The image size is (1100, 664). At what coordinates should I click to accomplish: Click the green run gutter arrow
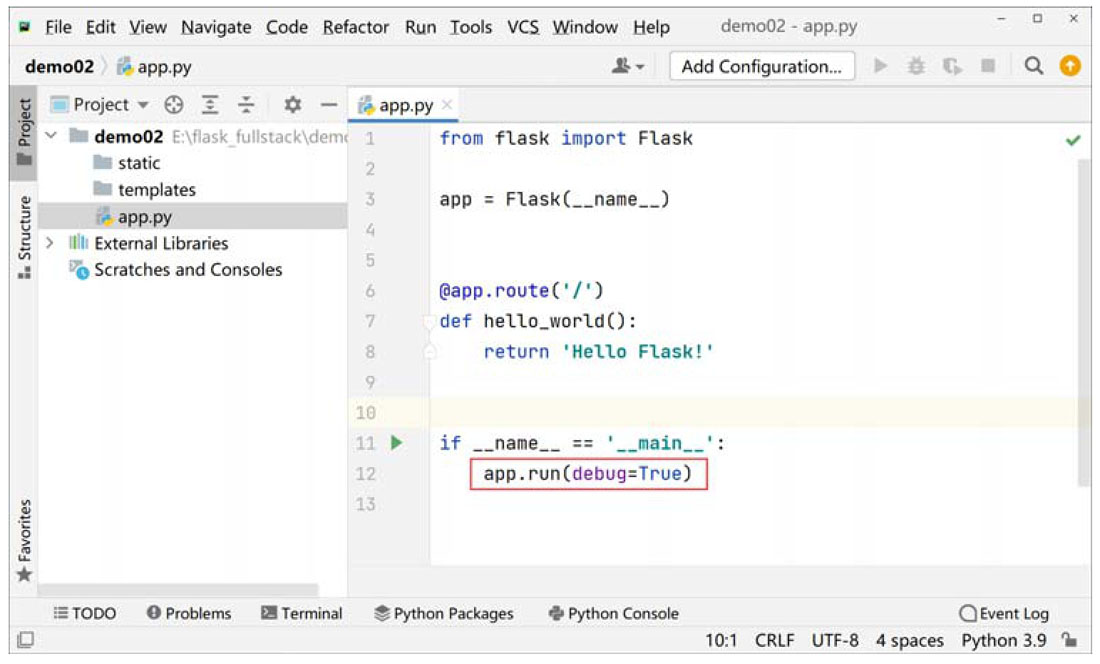396,443
